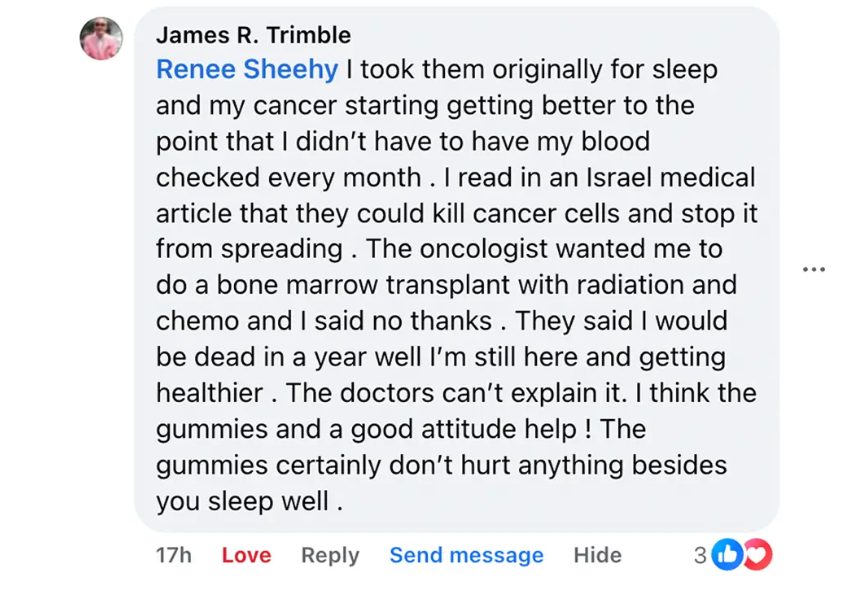Click the blue thumbs-up reaction icon
864x602 pixels.
coord(728,555)
